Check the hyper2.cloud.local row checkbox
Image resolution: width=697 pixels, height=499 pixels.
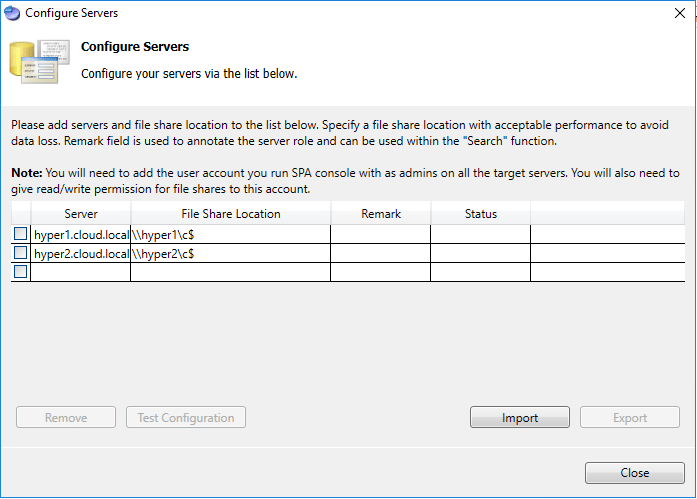[21, 253]
